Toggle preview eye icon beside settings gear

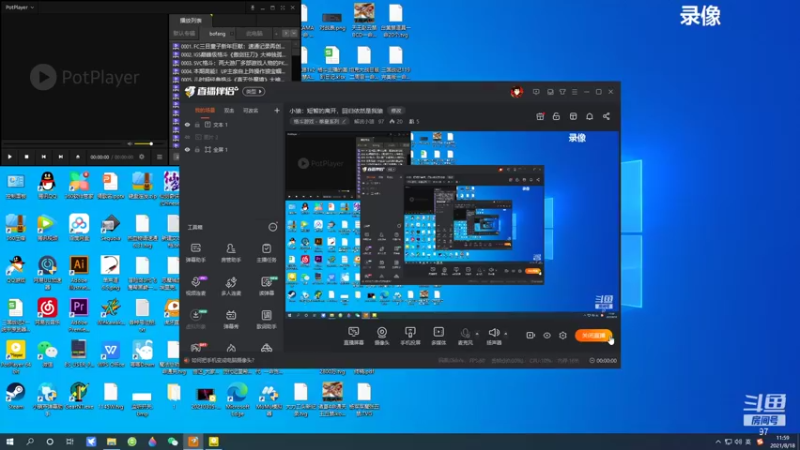[547, 335]
